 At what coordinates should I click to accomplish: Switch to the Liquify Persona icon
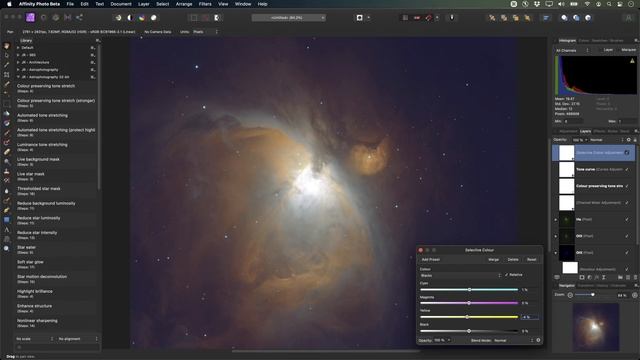click(x=43, y=18)
